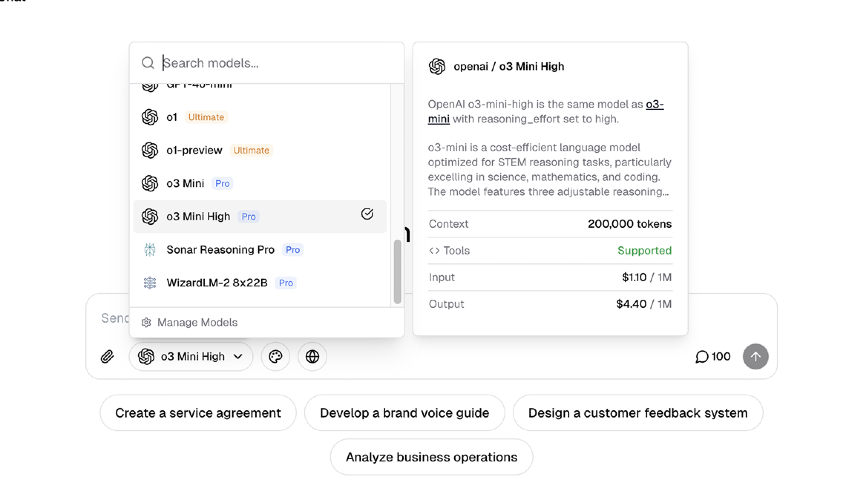Image resolution: width=849 pixels, height=500 pixels.
Task: Click the paperclip attach file icon
Action: click(x=107, y=356)
